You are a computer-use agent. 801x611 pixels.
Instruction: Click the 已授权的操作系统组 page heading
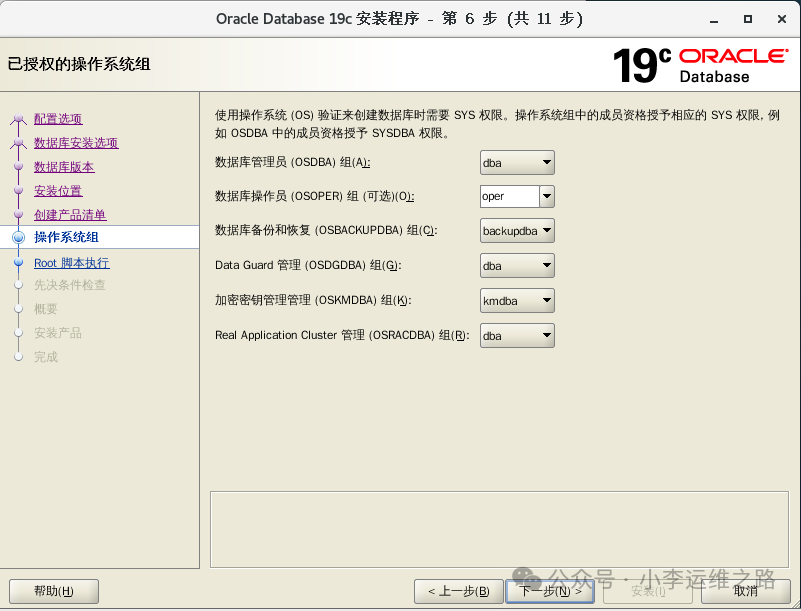79,64
